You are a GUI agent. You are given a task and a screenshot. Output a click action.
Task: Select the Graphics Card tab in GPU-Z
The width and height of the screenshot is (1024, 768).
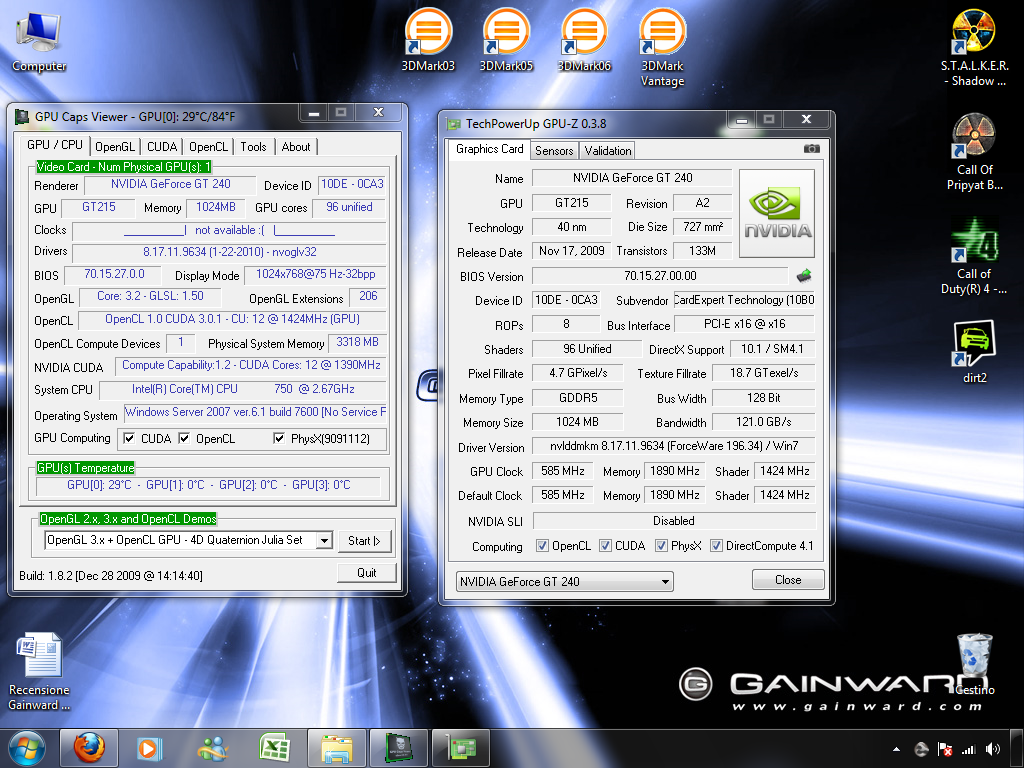490,149
